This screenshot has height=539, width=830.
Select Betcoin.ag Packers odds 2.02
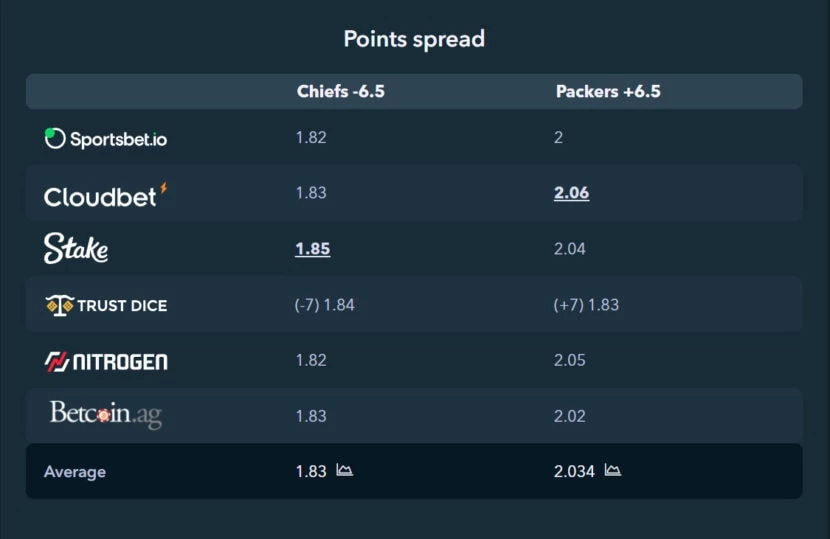pos(570,416)
